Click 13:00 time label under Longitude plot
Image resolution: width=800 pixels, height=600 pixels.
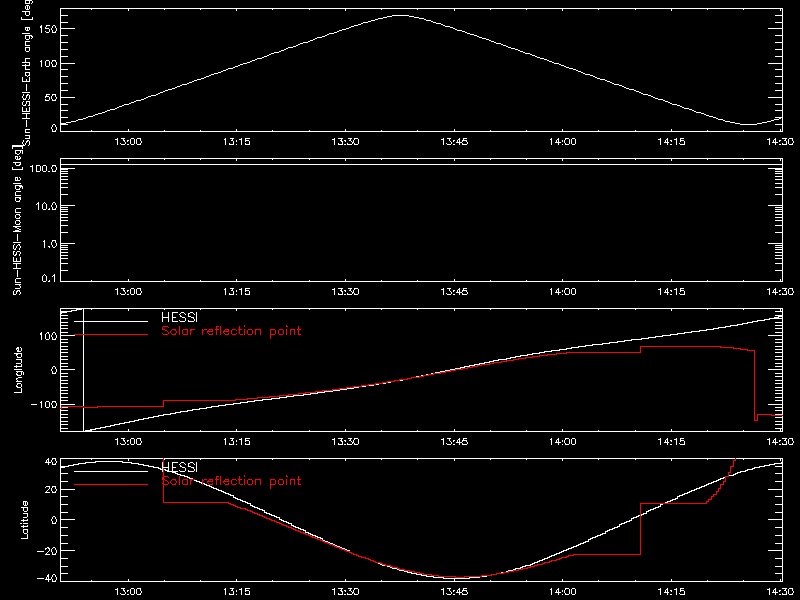point(128,442)
